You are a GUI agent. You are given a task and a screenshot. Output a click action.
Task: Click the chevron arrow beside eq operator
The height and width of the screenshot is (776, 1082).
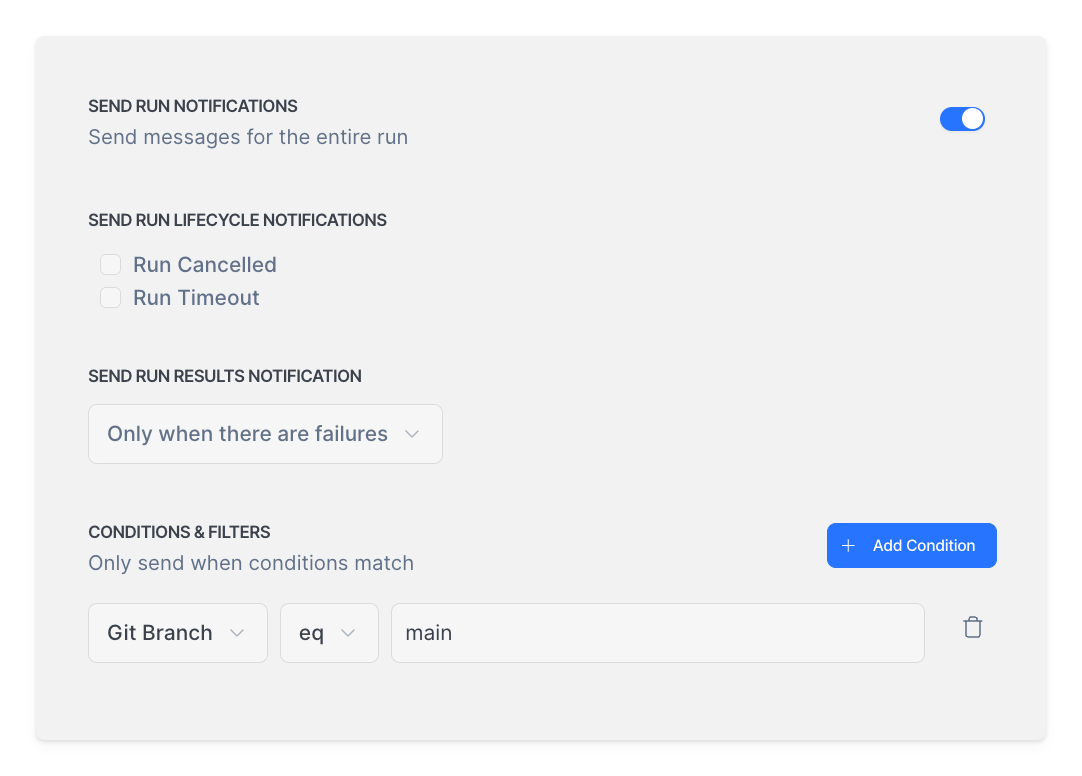[x=348, y=633]
